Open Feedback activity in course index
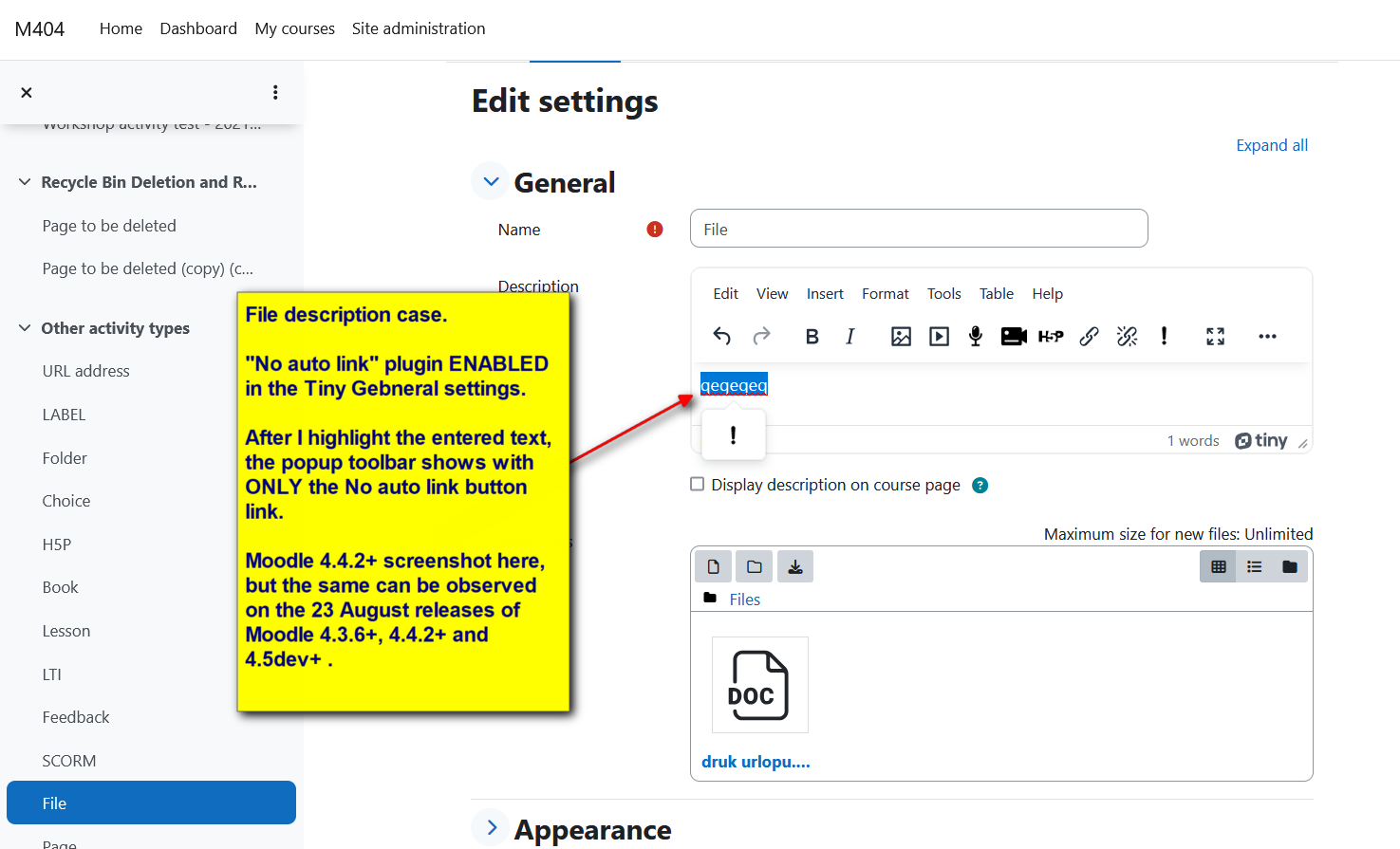The width and height of the screenshot is (1400, 849). [x=76, y=717]
